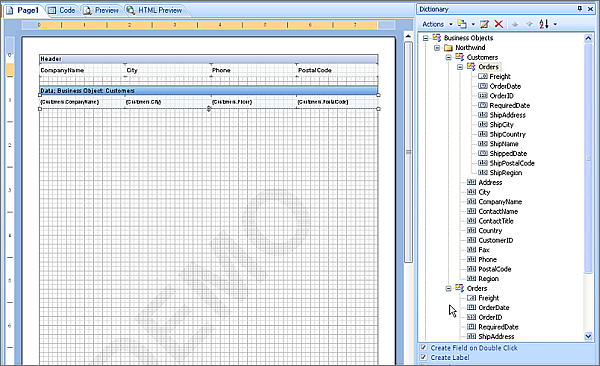The image size is (600, 366).
Task: Select the ContactName field
Action: [x=498, y=211]
